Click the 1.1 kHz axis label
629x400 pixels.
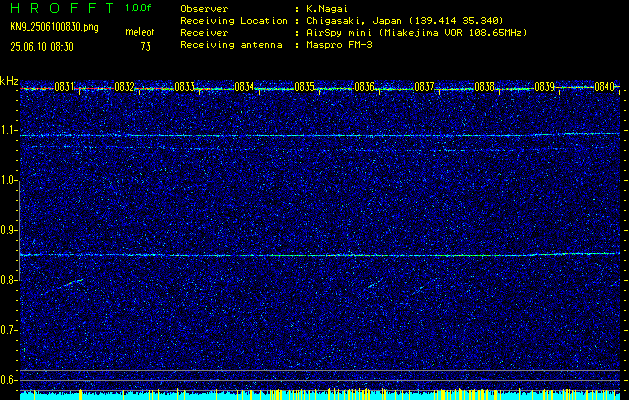pyautogui.click(x=9, y=130)
